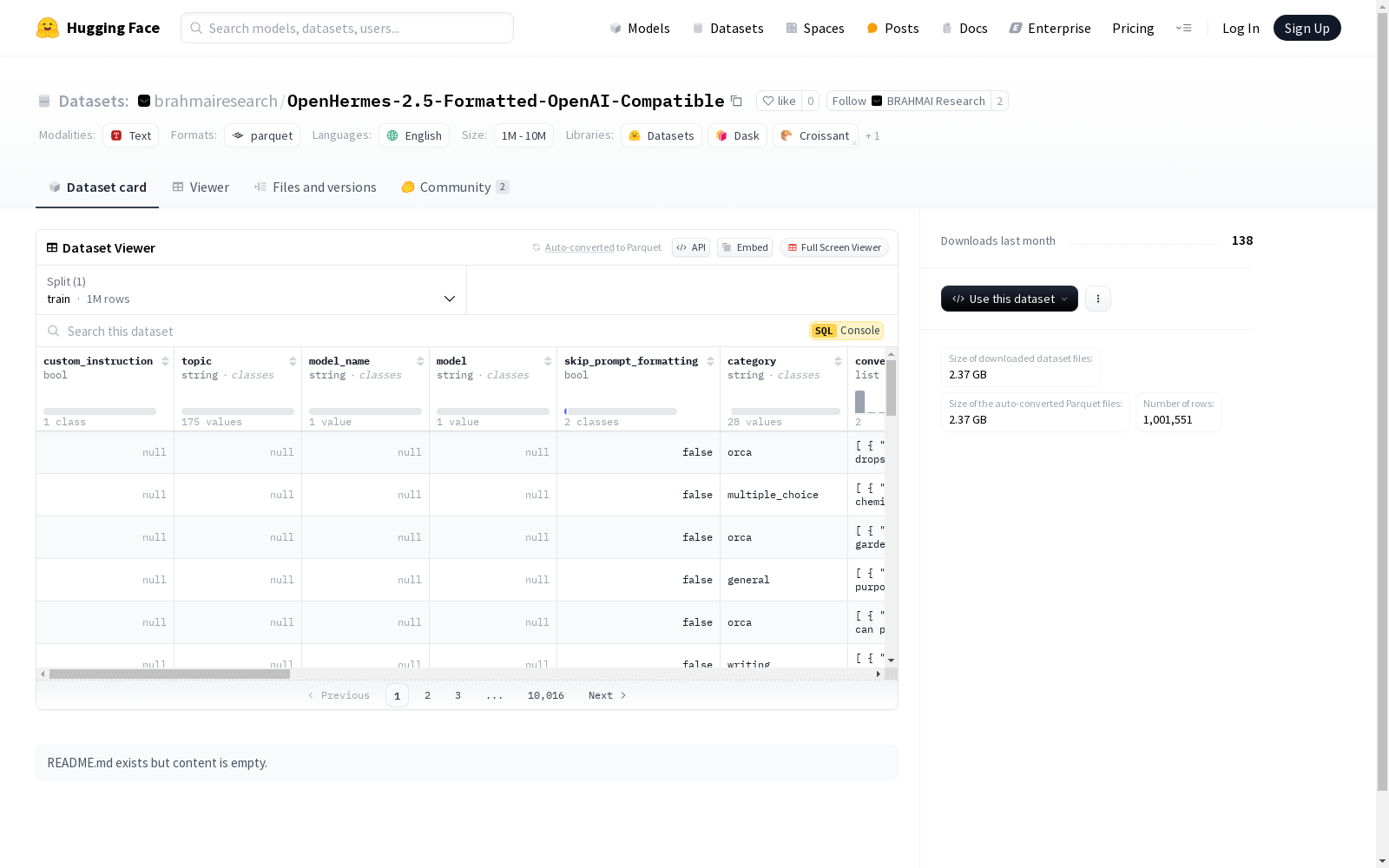The width and height of the screenshot is (1389, 868).
Task: Open Spaces in the top navigation
Action: tap(815, 28)
